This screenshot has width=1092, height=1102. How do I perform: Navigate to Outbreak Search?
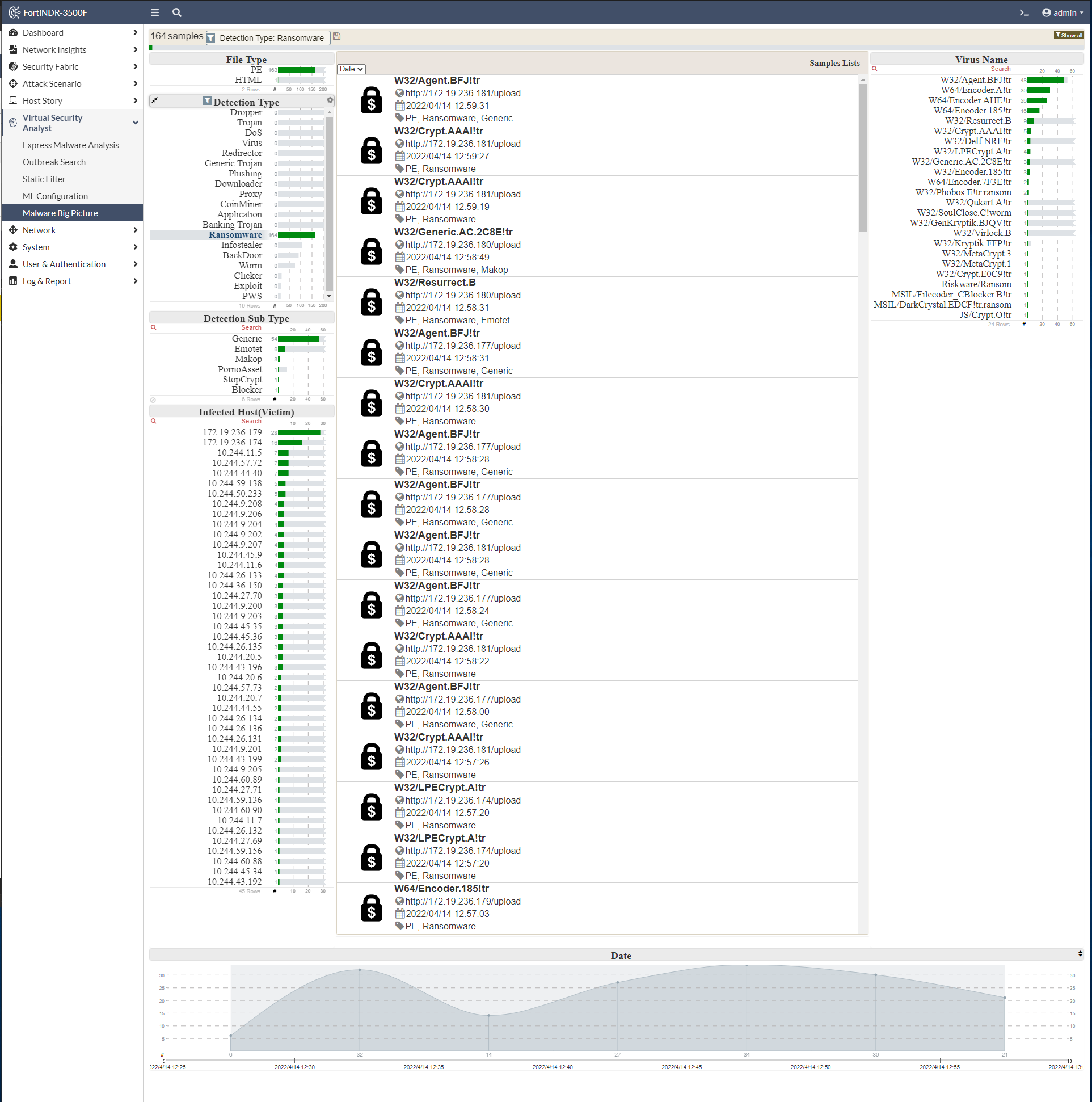pyautogui.click(x=53, y=161)
